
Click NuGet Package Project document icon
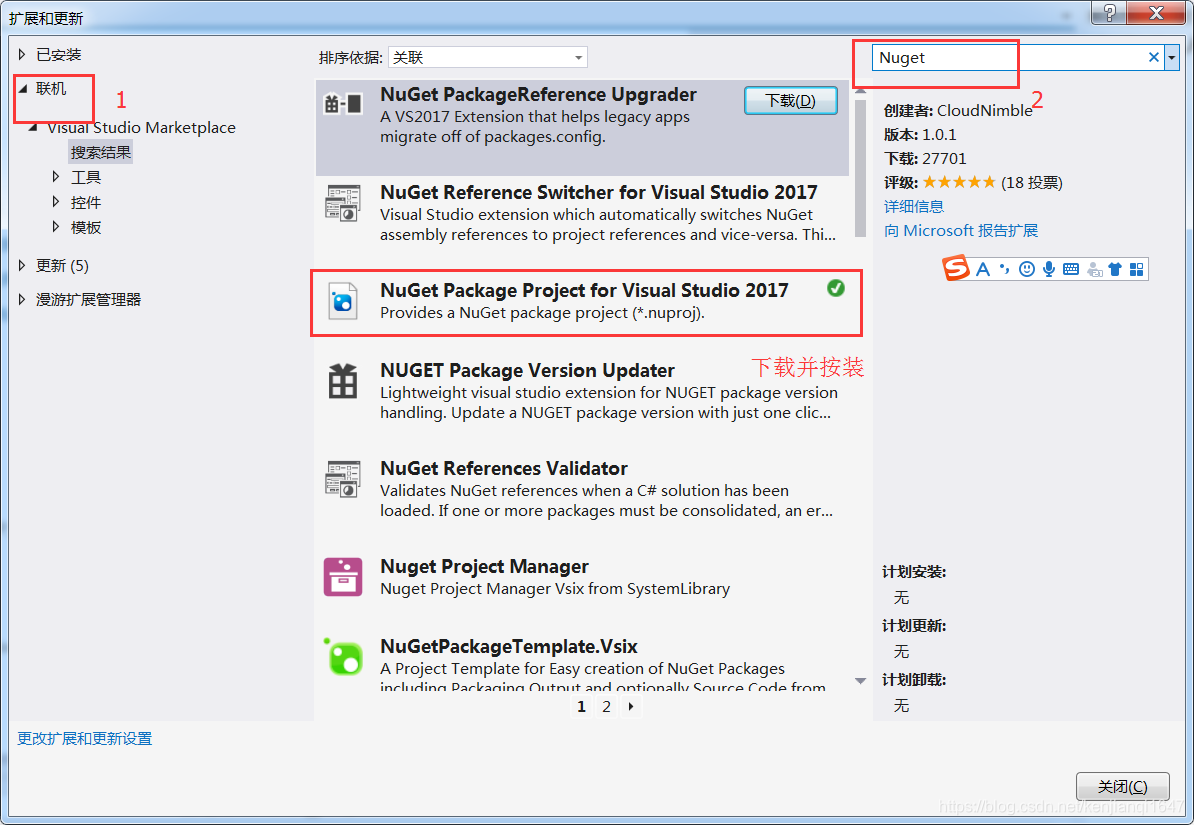343,301
